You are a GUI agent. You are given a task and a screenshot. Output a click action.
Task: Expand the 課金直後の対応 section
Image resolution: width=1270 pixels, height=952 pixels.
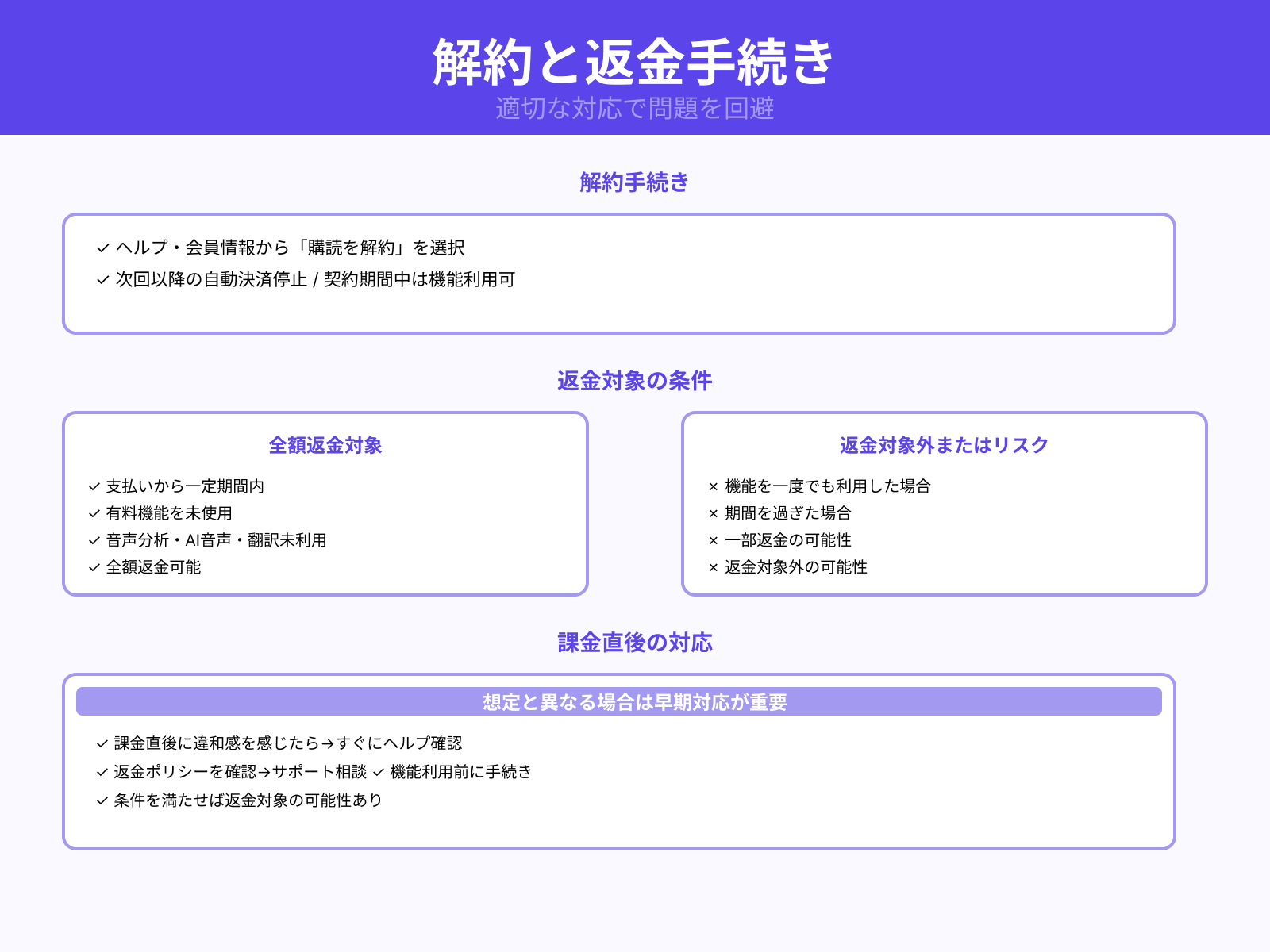point(635,643)
